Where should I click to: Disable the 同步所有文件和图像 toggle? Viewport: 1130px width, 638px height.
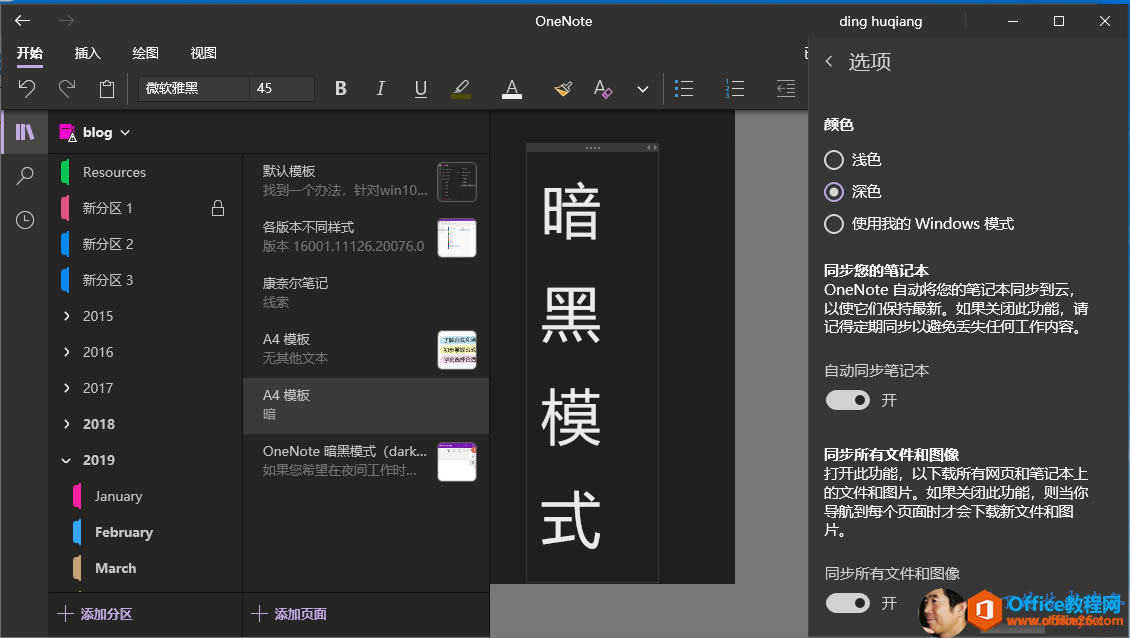[x=847, y=603]
